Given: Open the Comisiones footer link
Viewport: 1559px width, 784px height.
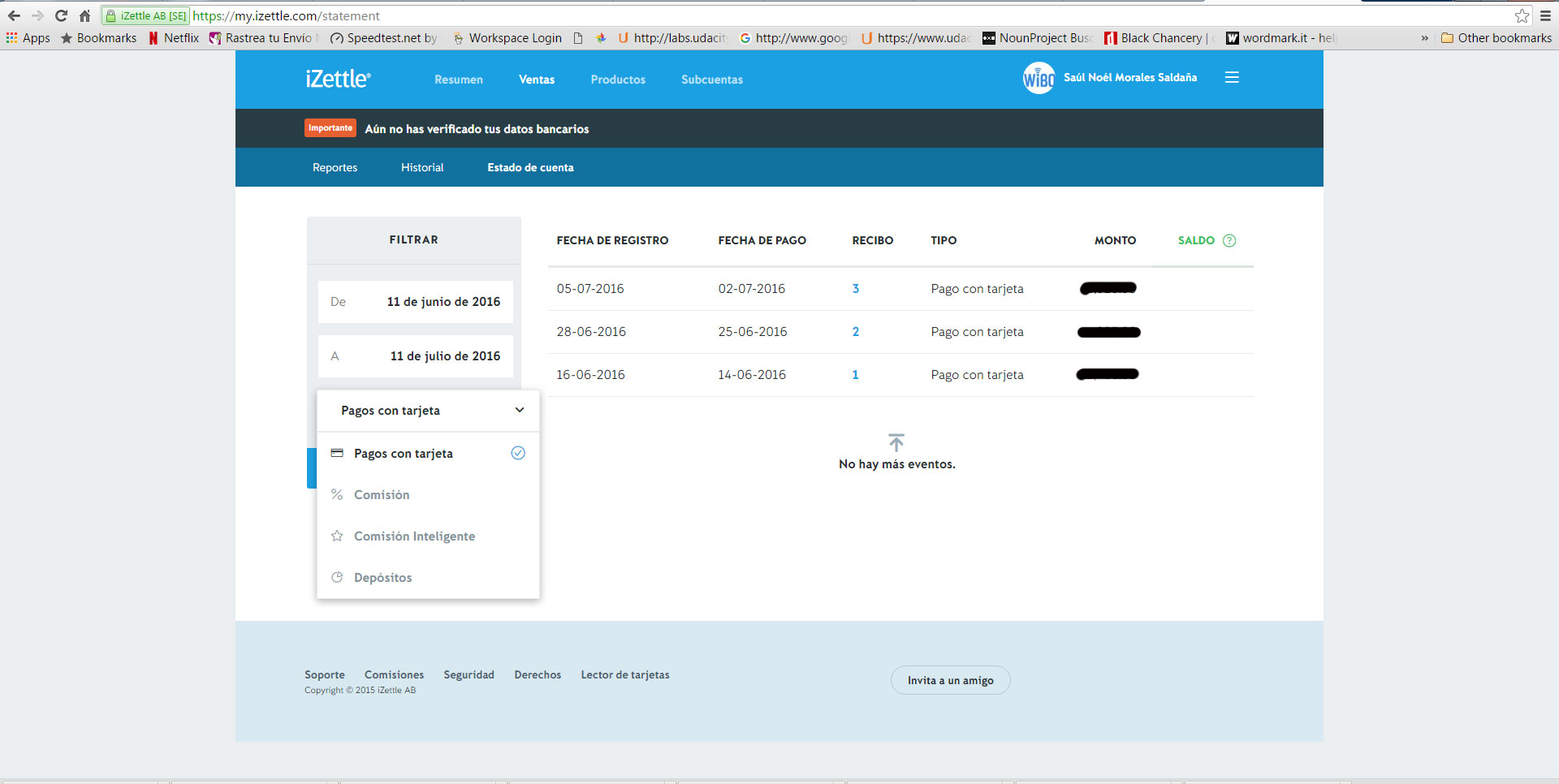Looking at the screenshot, I should pos(394,674).
